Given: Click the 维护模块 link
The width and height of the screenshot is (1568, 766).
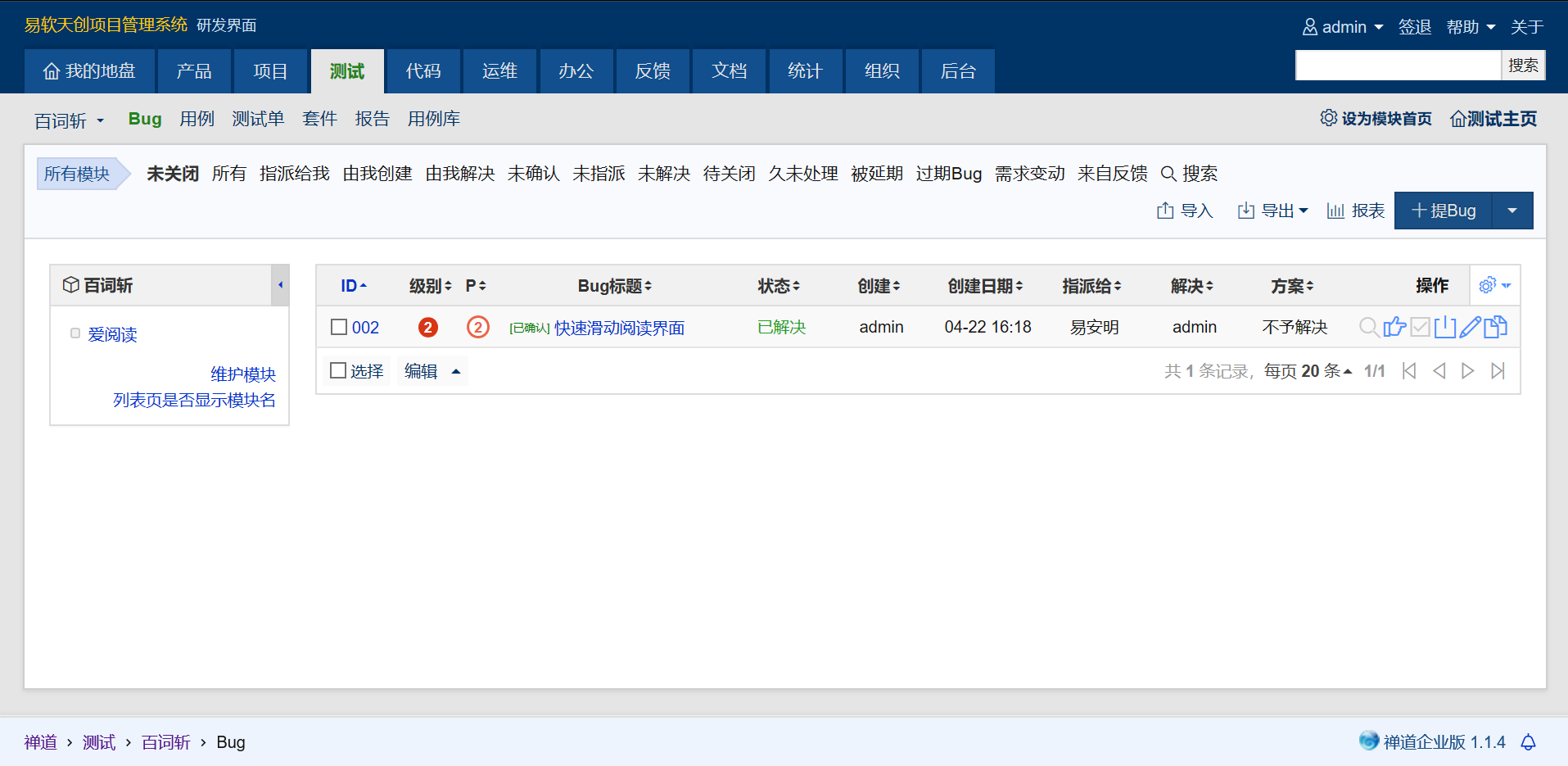Looking at the screenshot, I should click(243, 374).
